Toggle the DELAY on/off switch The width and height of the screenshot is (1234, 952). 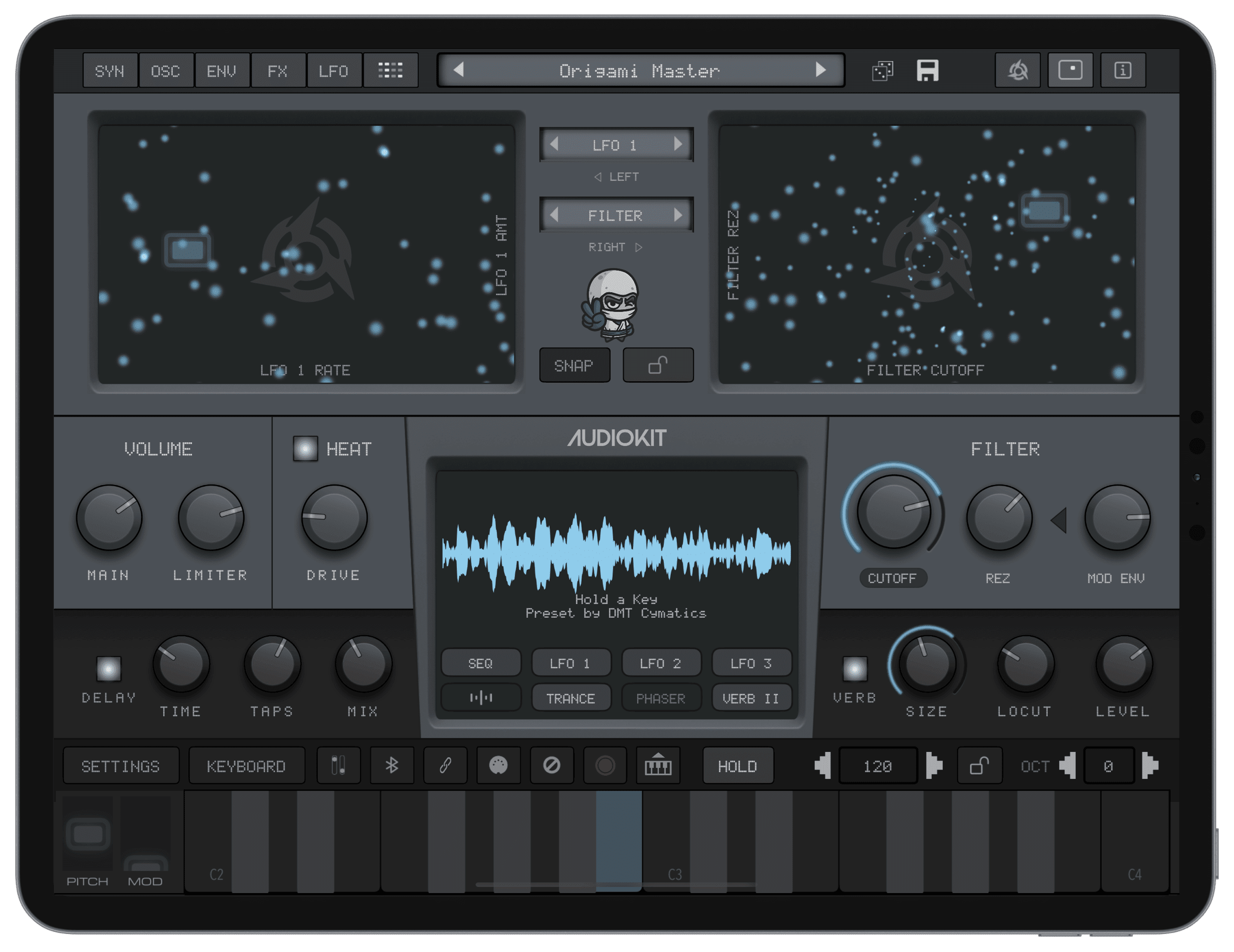click(108, 669)
